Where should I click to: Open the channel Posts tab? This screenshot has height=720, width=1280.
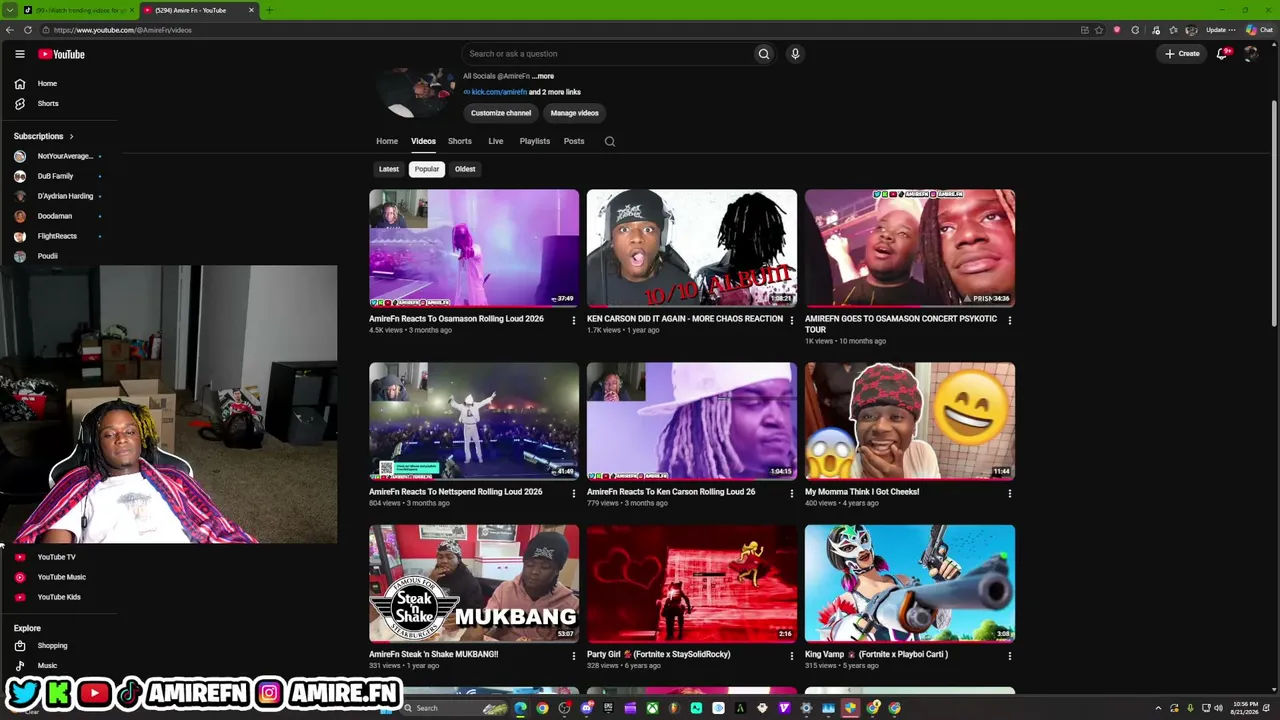(574, 141)
